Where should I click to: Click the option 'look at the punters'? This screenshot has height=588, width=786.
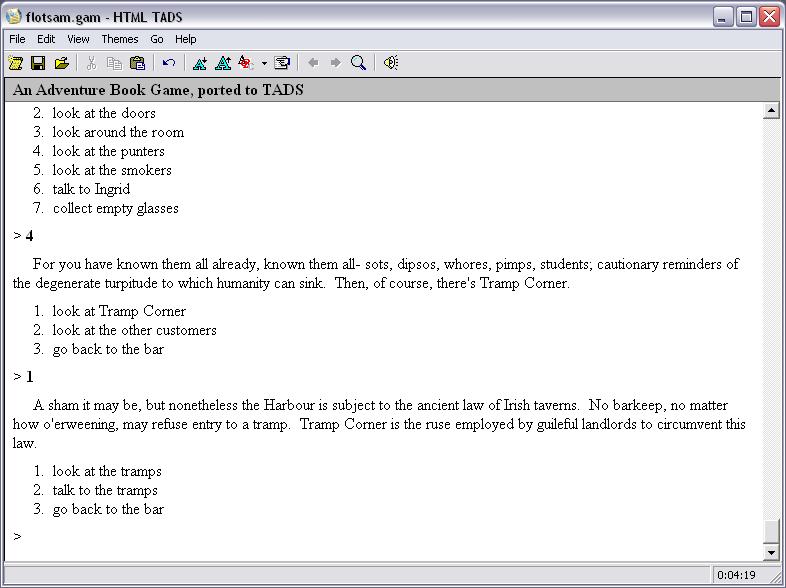pyautogui.click(x=108, y=151)
